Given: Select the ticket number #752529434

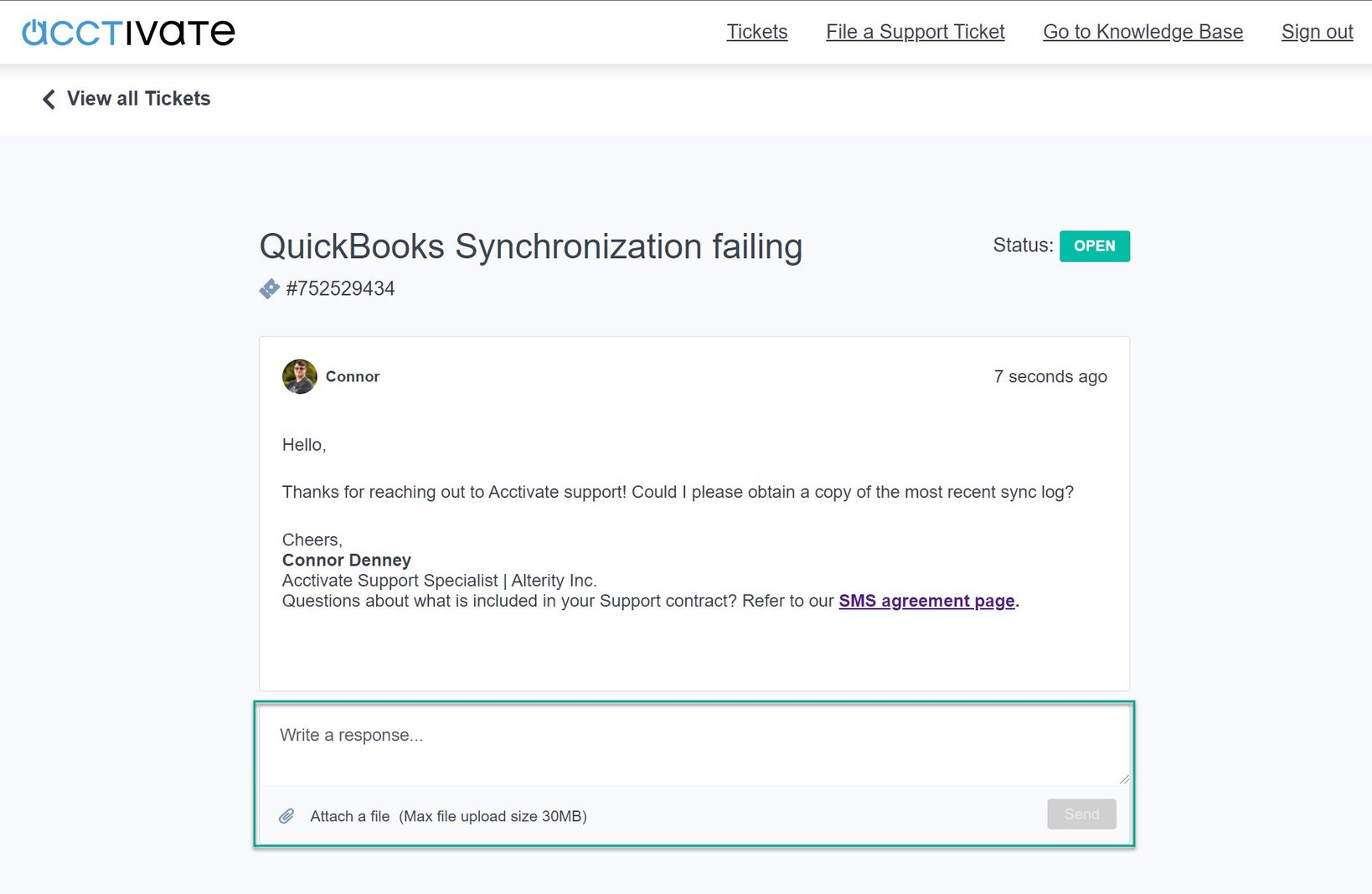Looking at the screenshot, I should click(339, 288).
